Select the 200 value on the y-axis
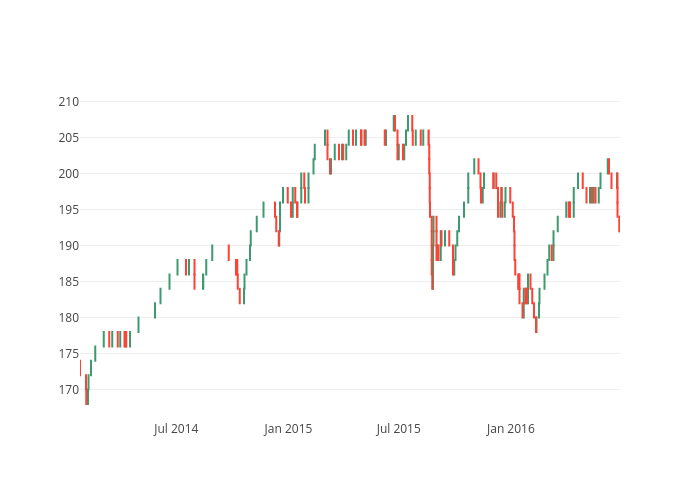The width and height of the screenshot is (700, 500). [68, 174]
